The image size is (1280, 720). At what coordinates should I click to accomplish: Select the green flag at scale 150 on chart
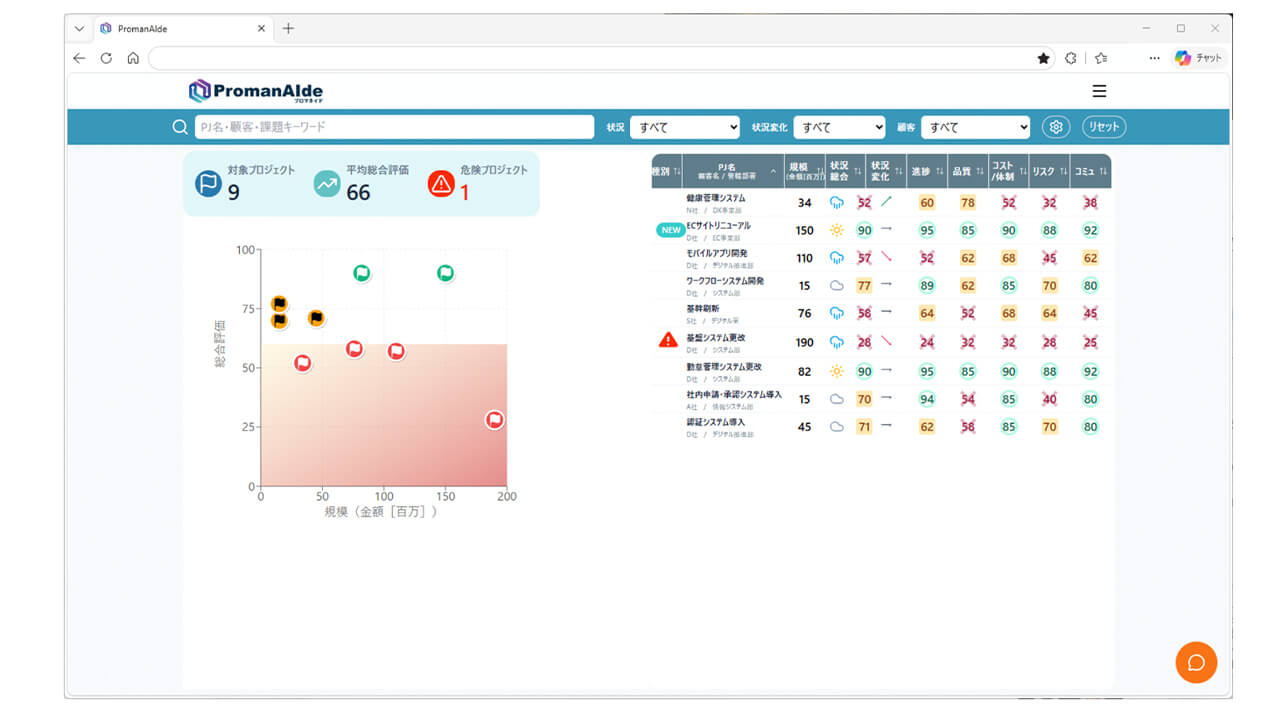click(446, 273)
